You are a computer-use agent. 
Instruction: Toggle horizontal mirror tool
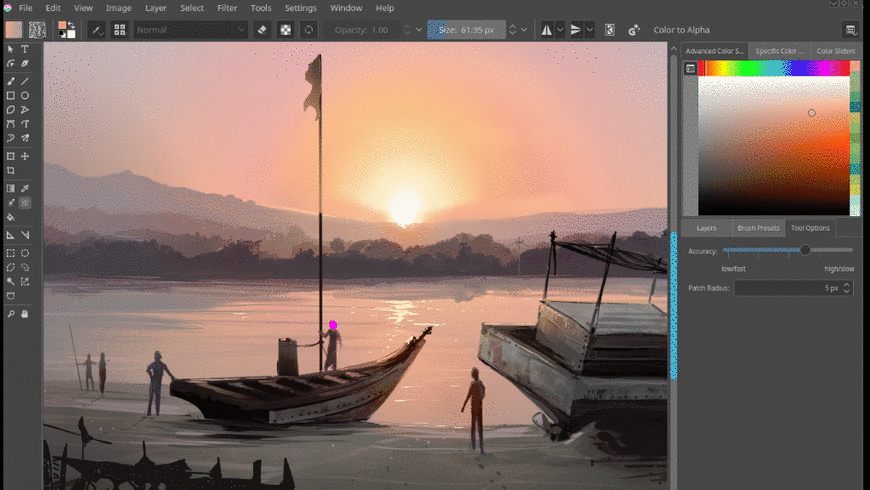tap(545, 30)
